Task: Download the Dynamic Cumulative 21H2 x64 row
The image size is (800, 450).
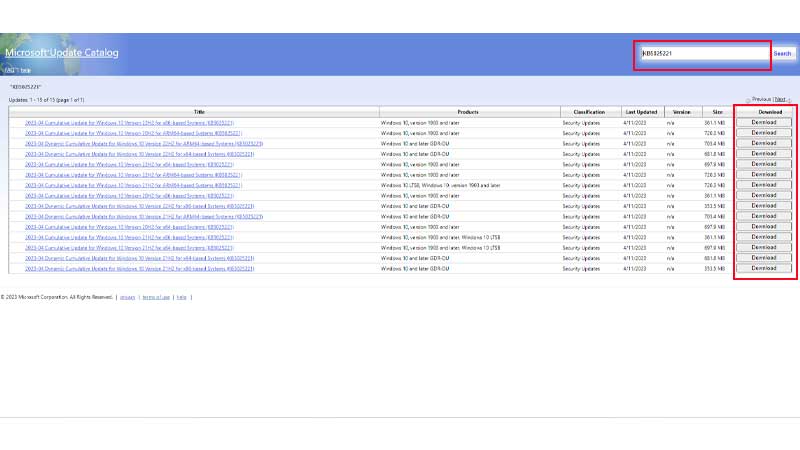Action: [764, 258]
